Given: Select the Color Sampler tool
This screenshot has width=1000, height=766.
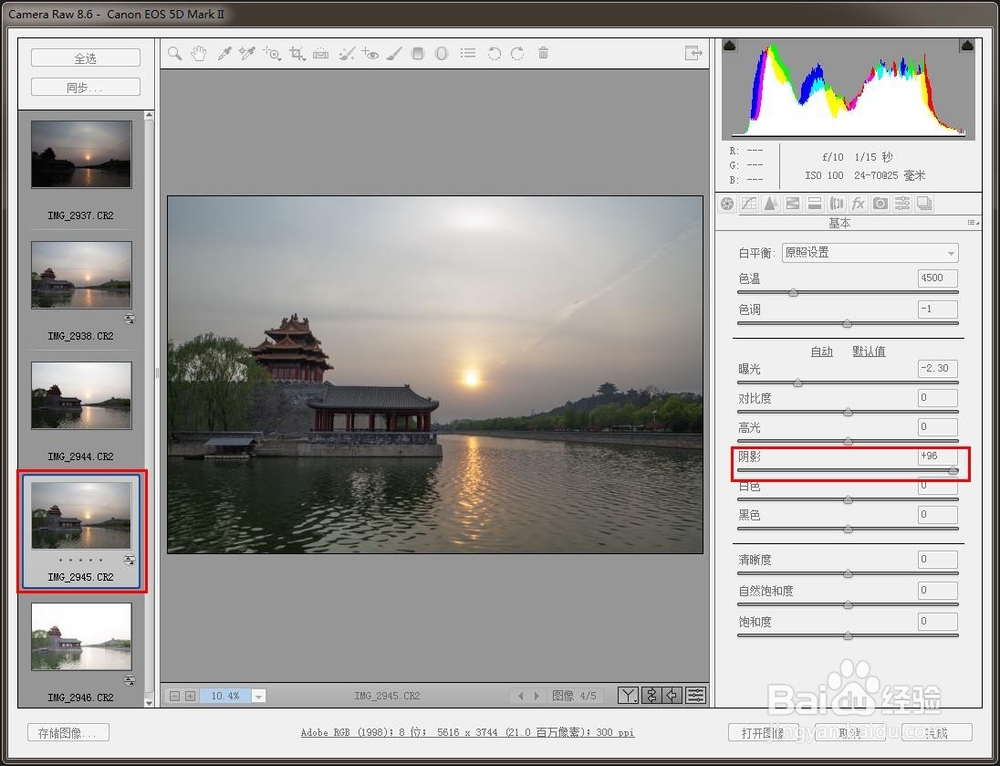Looking at the screenshot, I should [x=247, y=54].
